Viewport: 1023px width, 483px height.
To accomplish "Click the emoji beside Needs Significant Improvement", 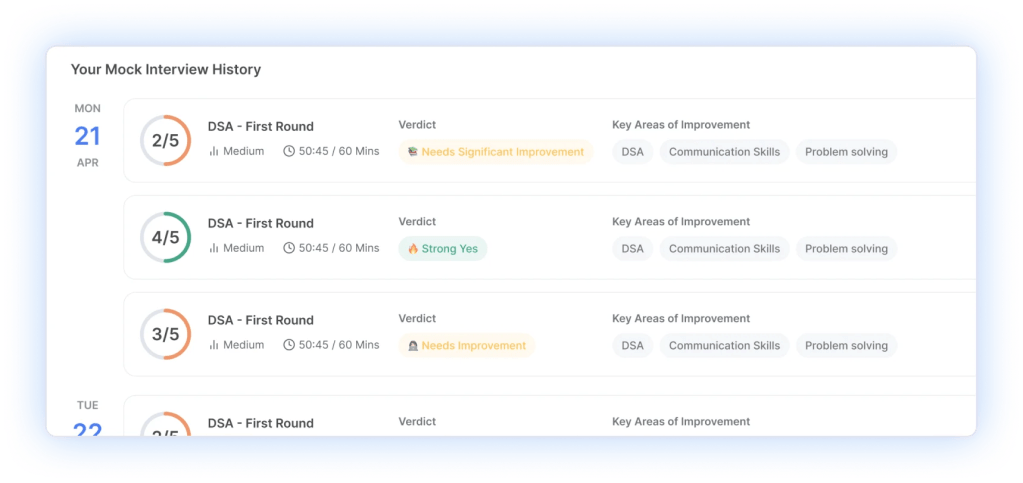I will tap(412, 152).
